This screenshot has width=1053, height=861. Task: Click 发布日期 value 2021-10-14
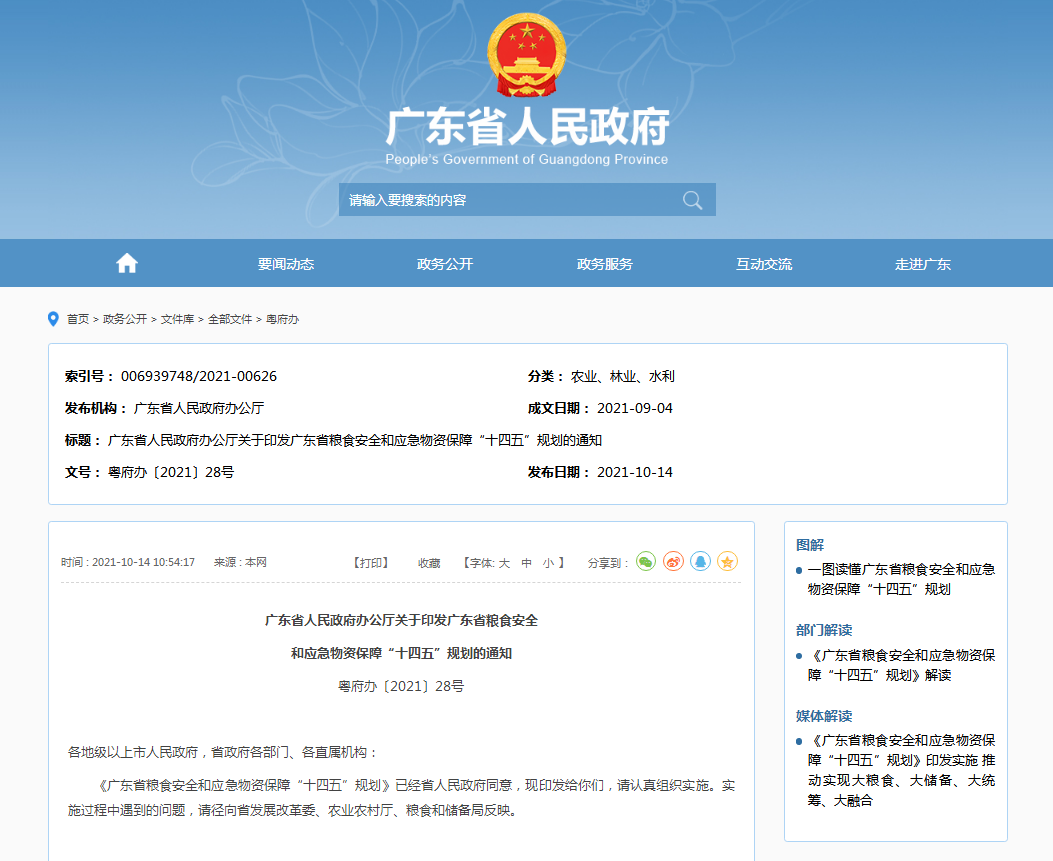(x=635, y=472)
